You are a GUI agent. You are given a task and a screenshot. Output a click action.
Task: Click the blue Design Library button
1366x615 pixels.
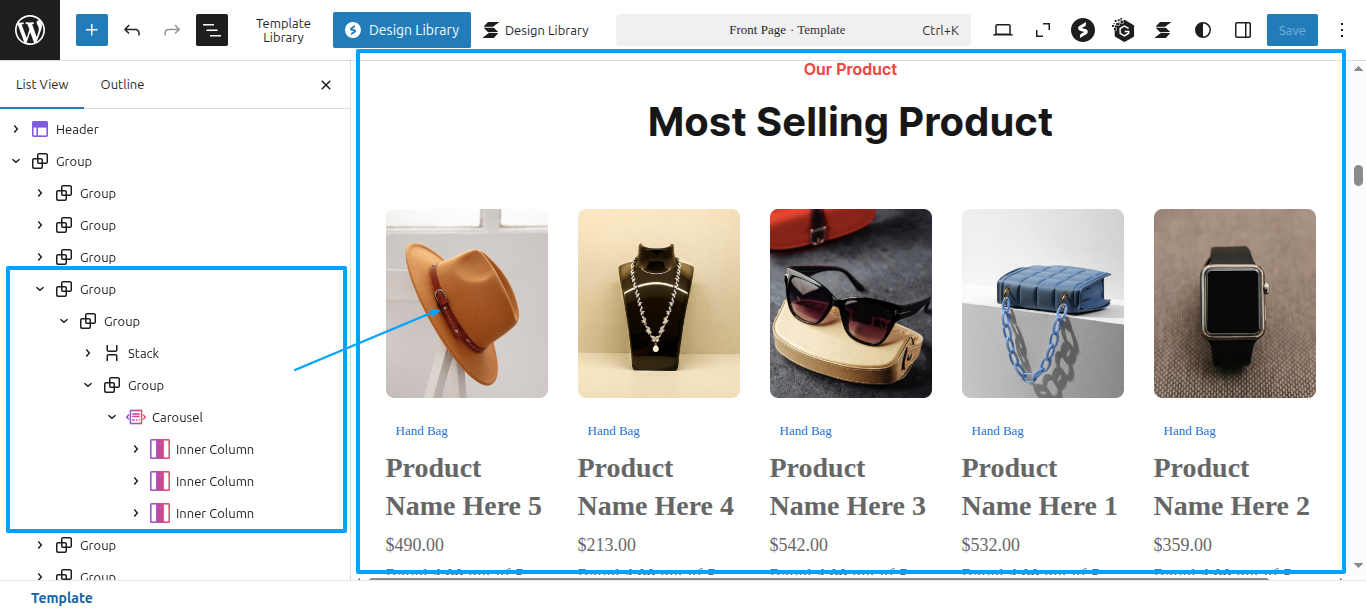pyautogui.click(x=402, y=30)
